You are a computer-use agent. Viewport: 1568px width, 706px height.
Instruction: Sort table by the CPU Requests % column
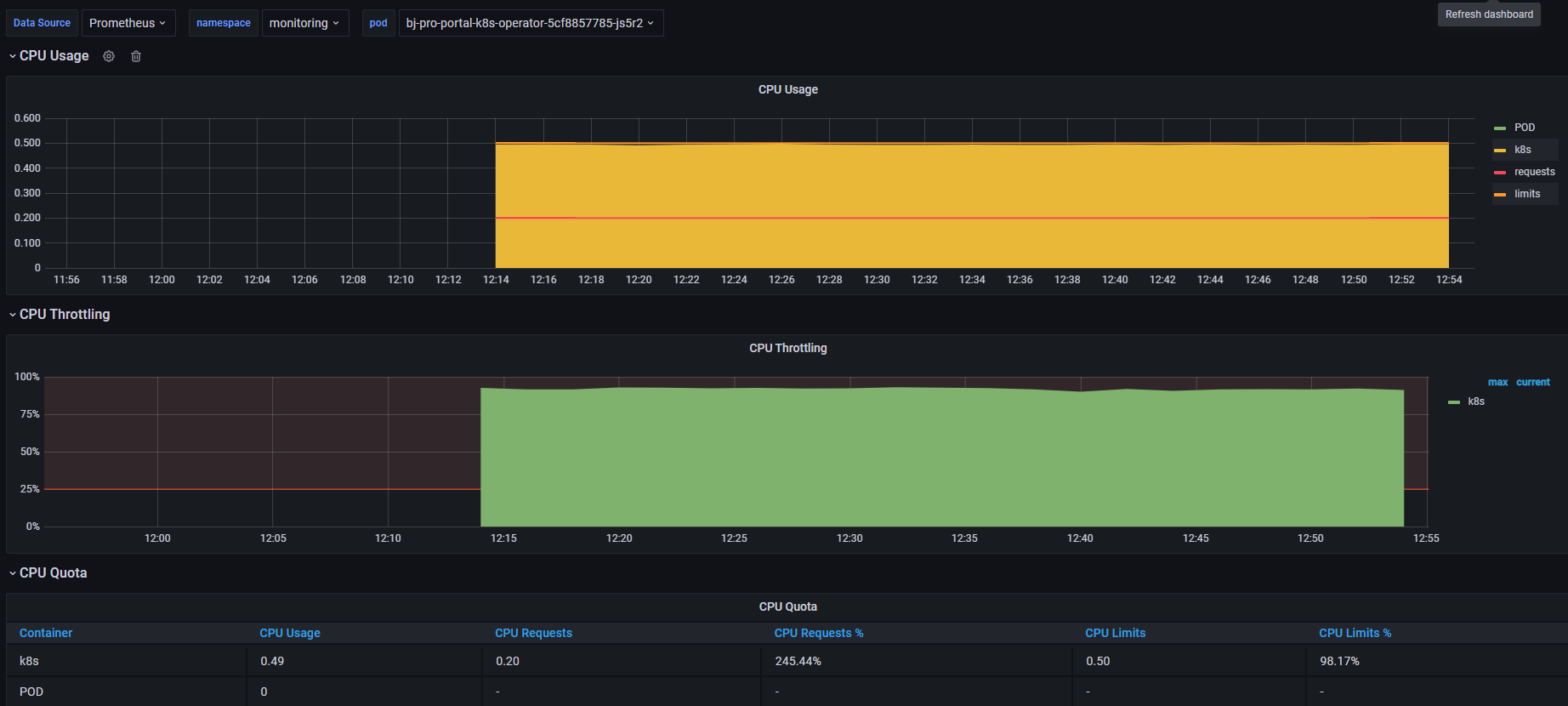click(819, 633)
